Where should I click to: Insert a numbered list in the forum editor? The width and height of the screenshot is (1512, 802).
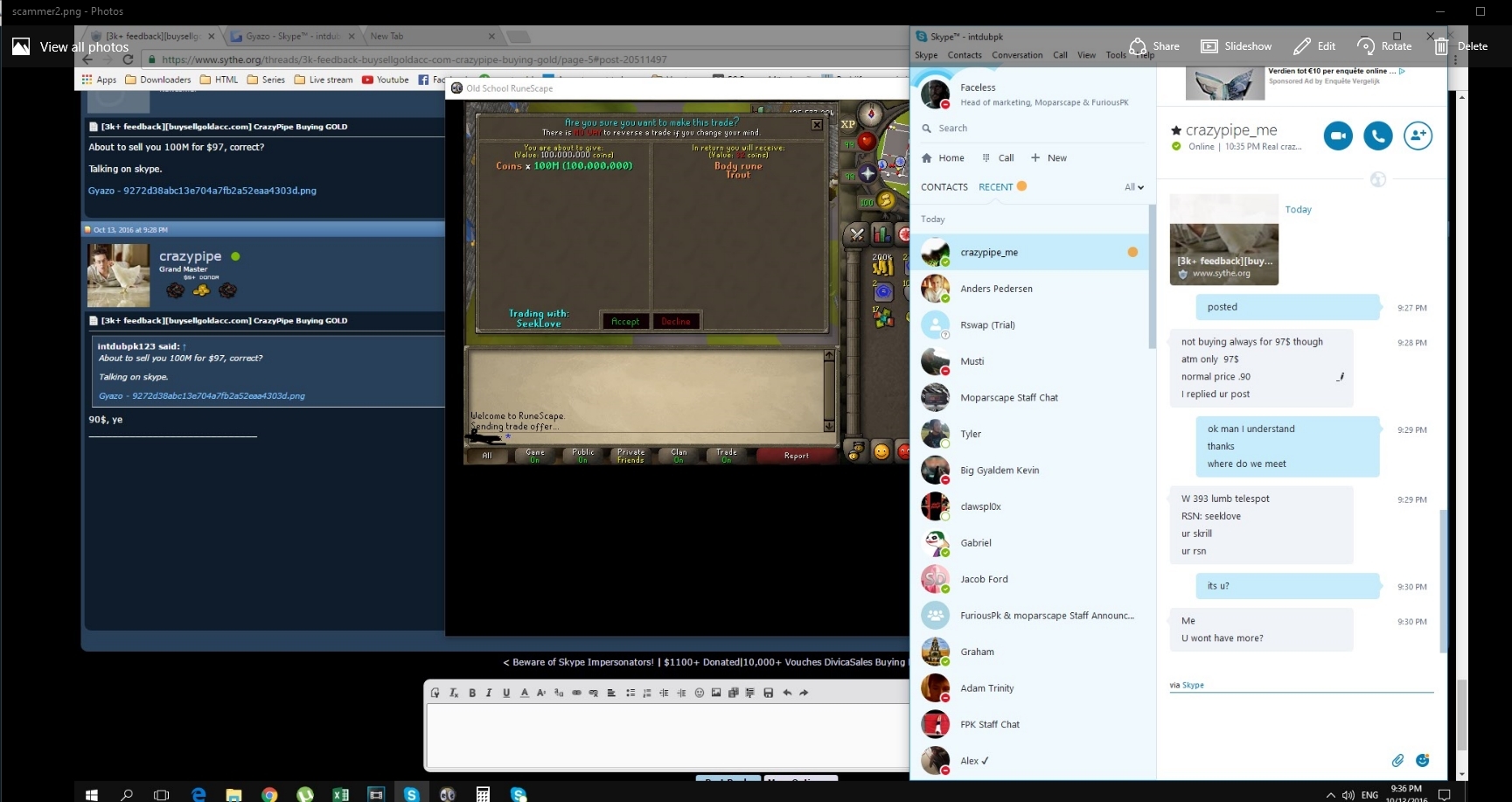pos(647,693)
